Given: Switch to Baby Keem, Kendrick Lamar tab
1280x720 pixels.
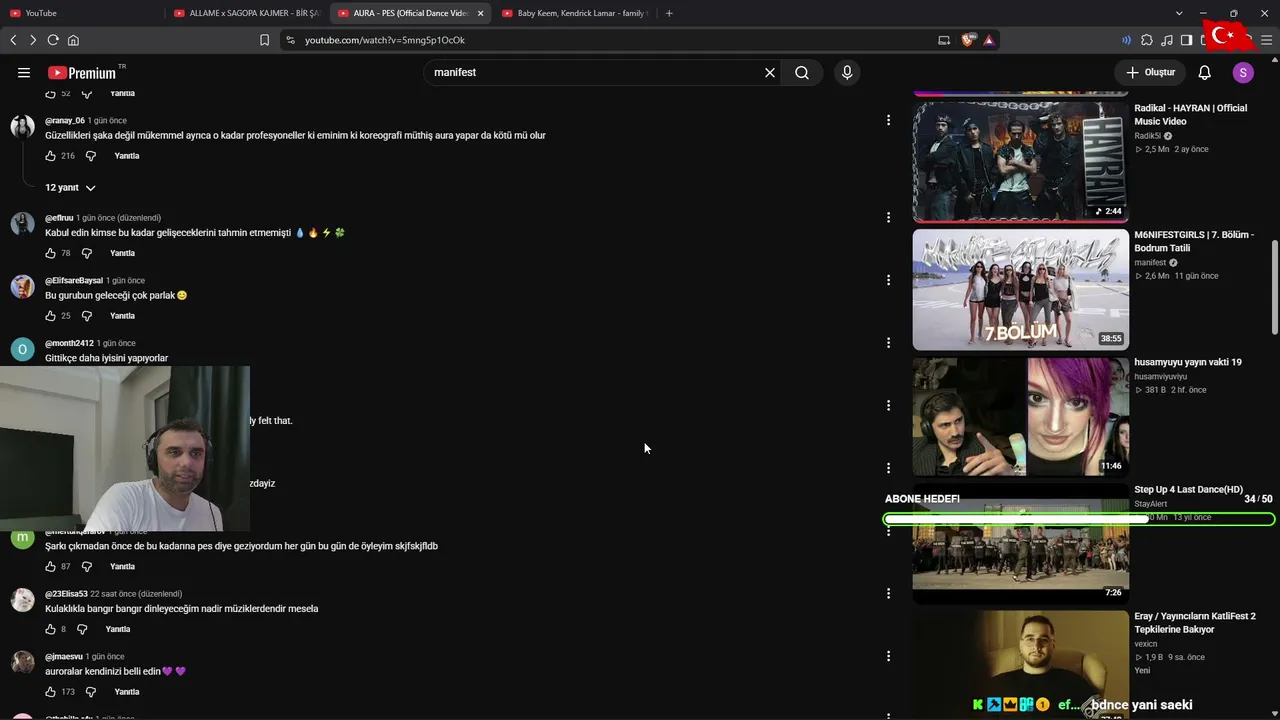Looking at the screenshot, I should 574,13.
